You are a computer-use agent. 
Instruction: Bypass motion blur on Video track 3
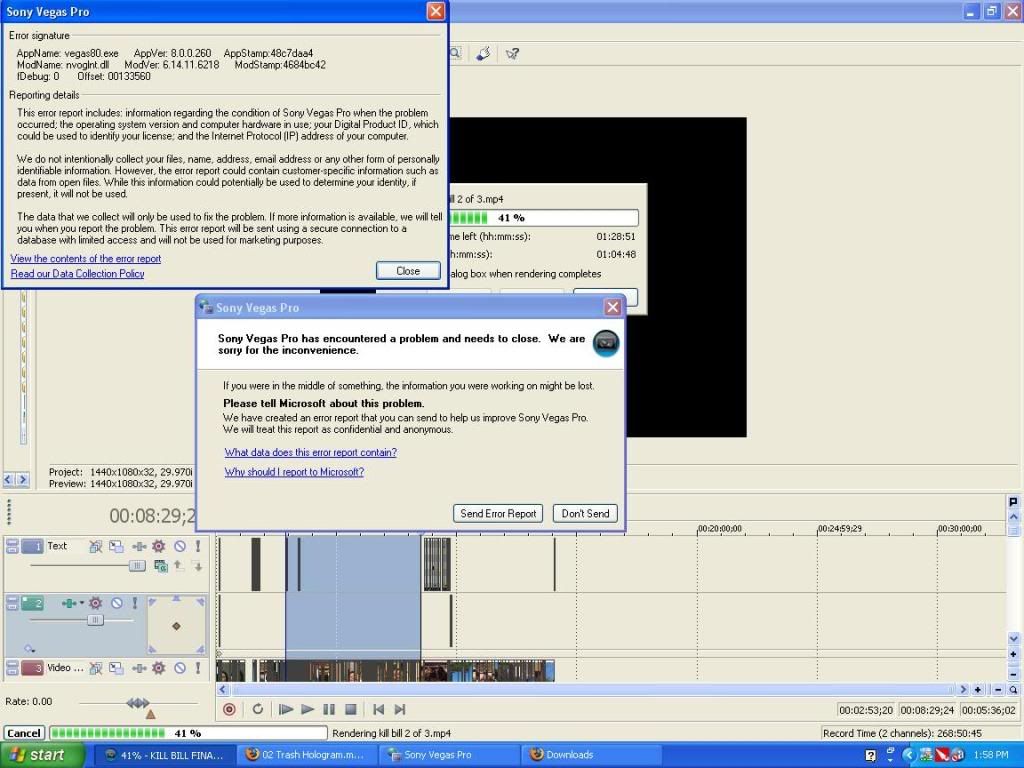click(x=95, y=667)
